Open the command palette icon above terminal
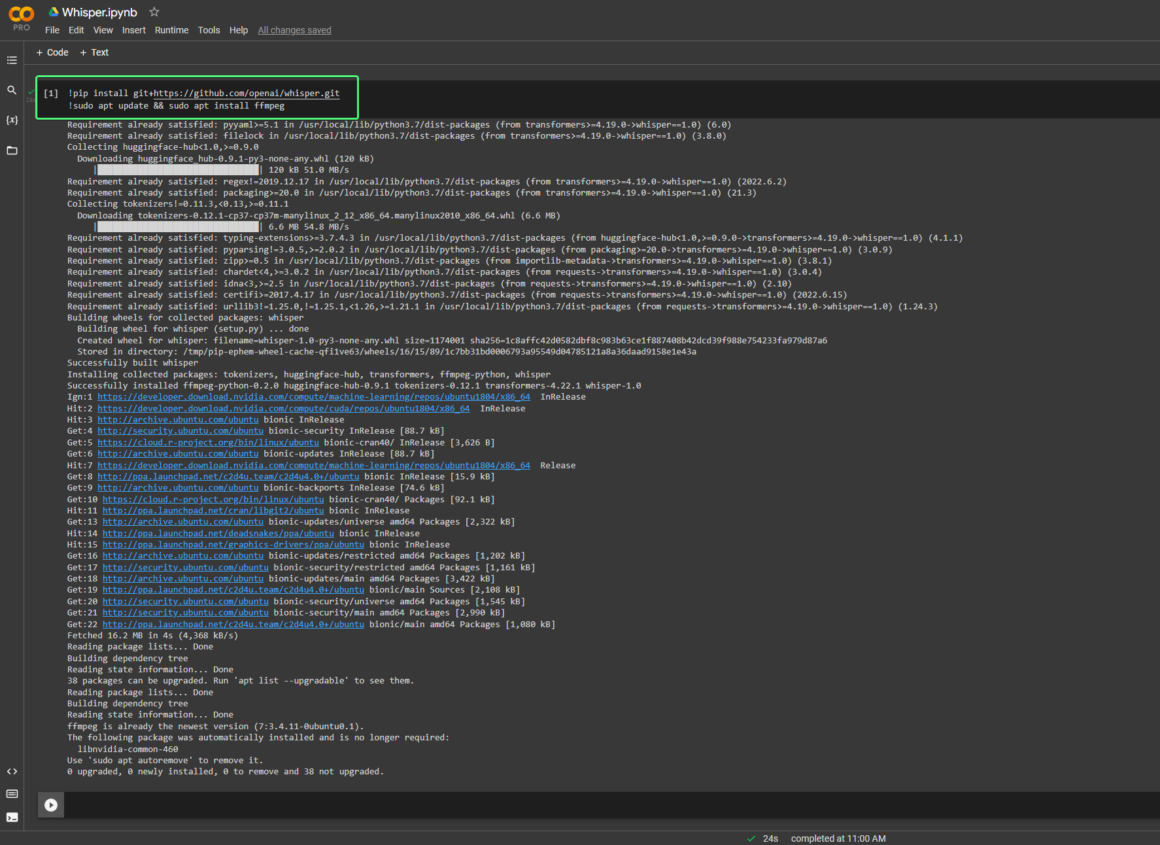Viewport: 1160px width, 845px height. click(12, 794)
